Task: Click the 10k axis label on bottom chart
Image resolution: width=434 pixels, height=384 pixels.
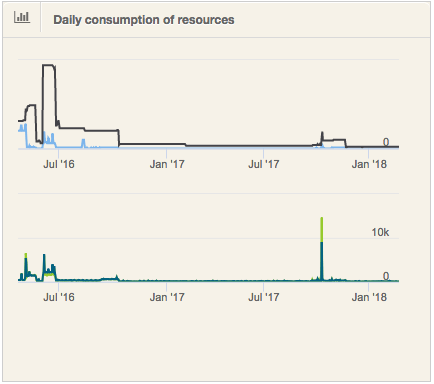Action: 380,232
